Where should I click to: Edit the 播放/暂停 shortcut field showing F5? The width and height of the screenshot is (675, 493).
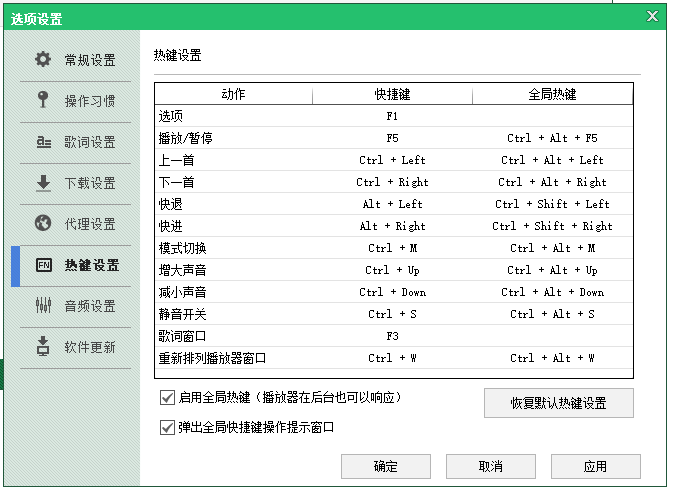(392, 138)
